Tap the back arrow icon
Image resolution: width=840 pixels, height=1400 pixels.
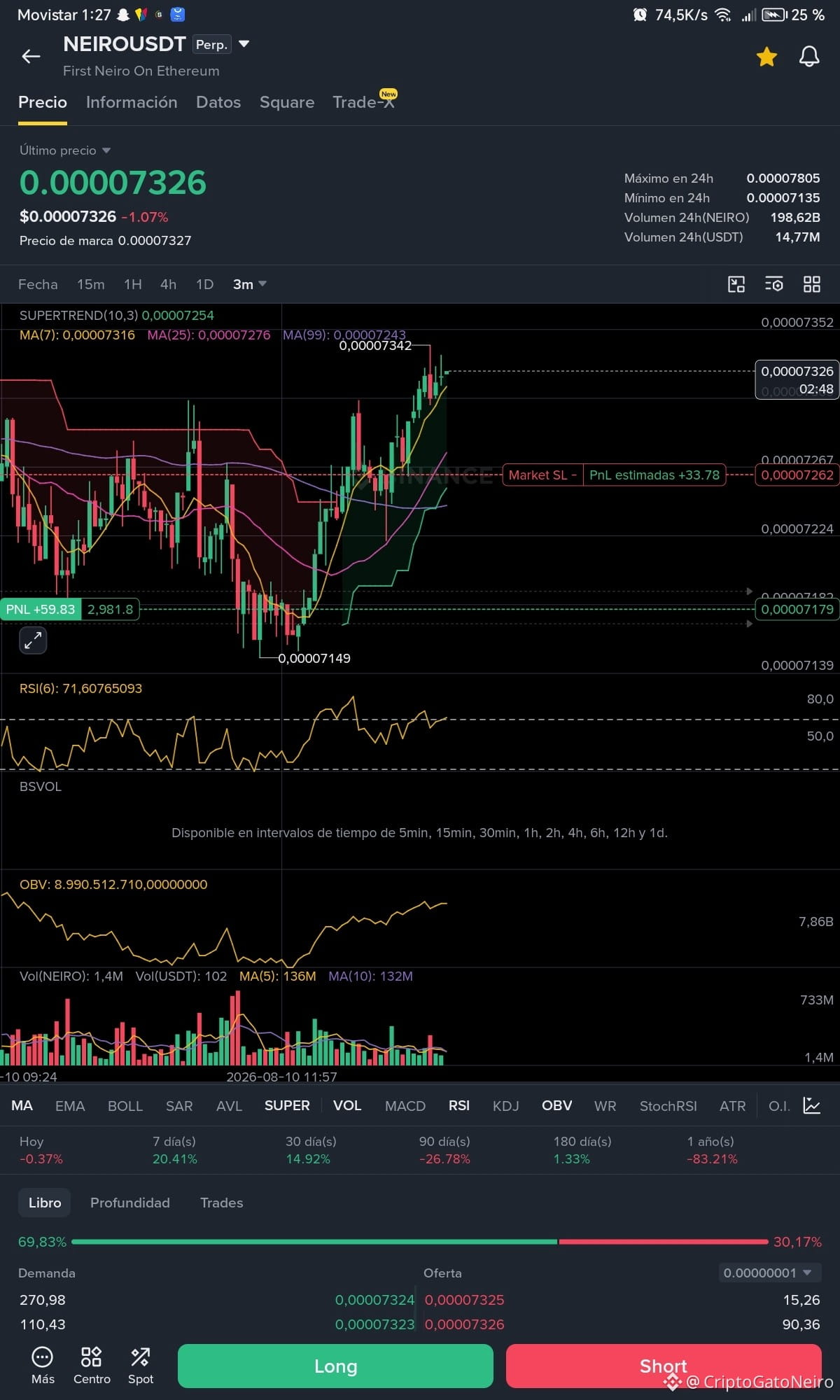pos(31,57)
